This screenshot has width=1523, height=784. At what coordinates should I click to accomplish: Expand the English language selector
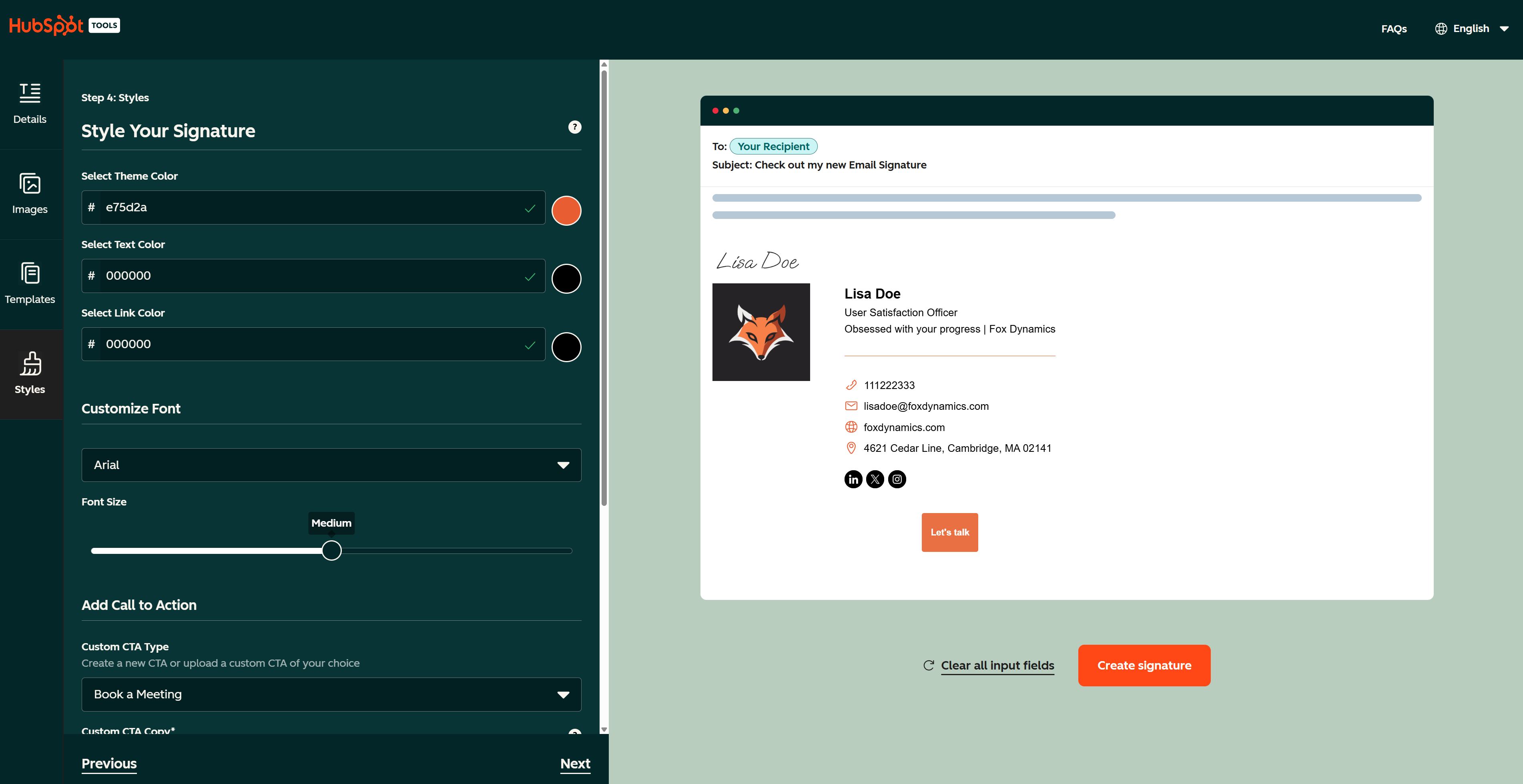(1473, 28)
